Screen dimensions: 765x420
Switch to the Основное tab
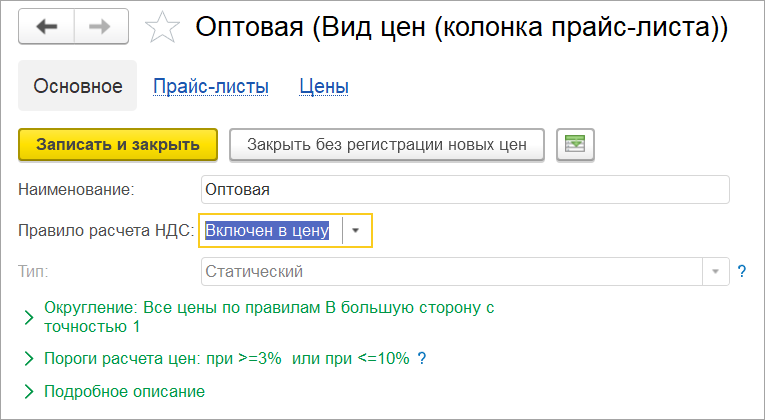coord(78,87)
